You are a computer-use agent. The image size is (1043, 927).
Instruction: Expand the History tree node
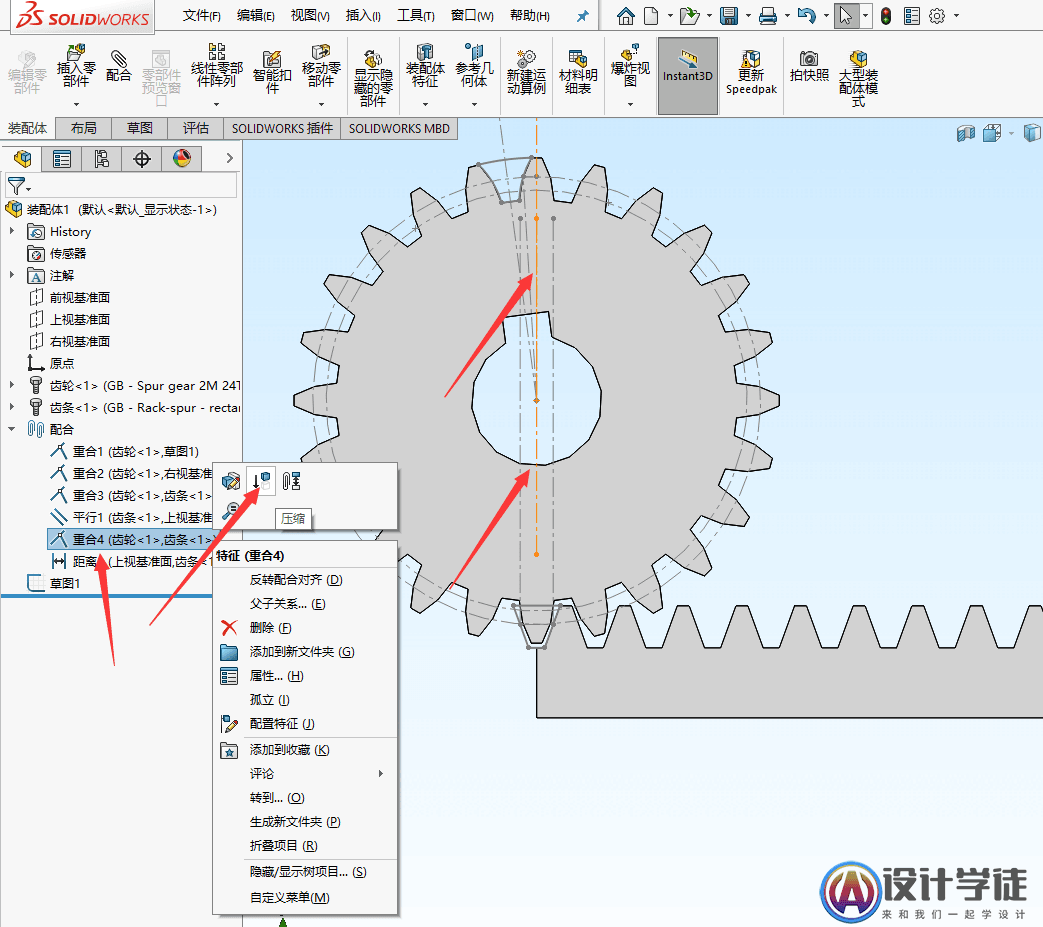pyautogui.click(x=11, y=231)
